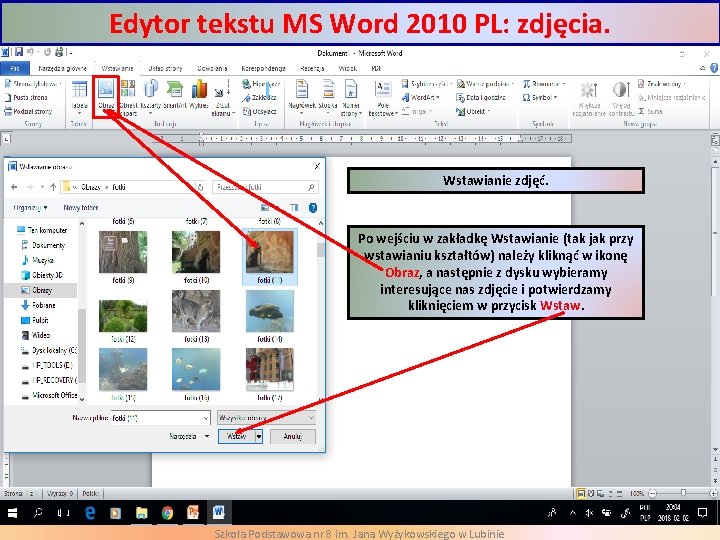Click Większe rozjaśnienie brightness icon
Viewport: 720px width, 540px height.
click(589, 98)
